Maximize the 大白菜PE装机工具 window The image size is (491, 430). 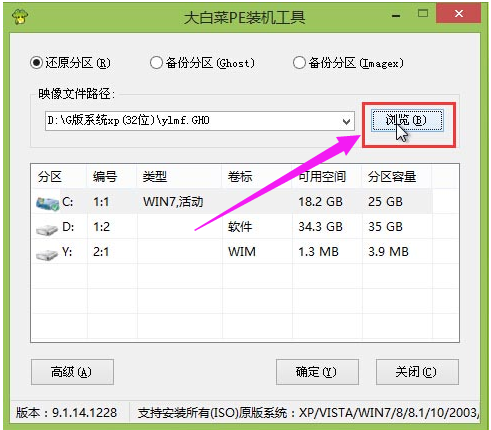(423, 14)
